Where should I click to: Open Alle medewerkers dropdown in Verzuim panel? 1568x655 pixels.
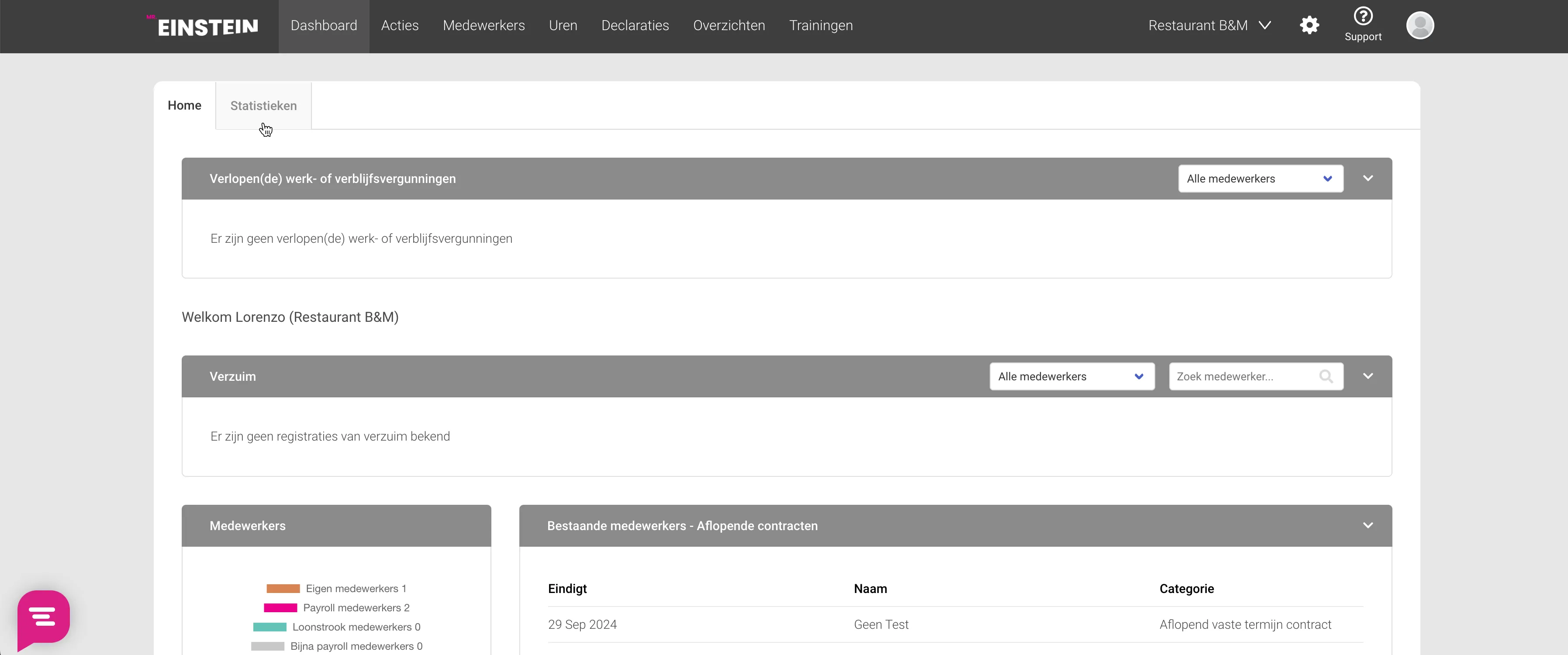pos(1071,376)
